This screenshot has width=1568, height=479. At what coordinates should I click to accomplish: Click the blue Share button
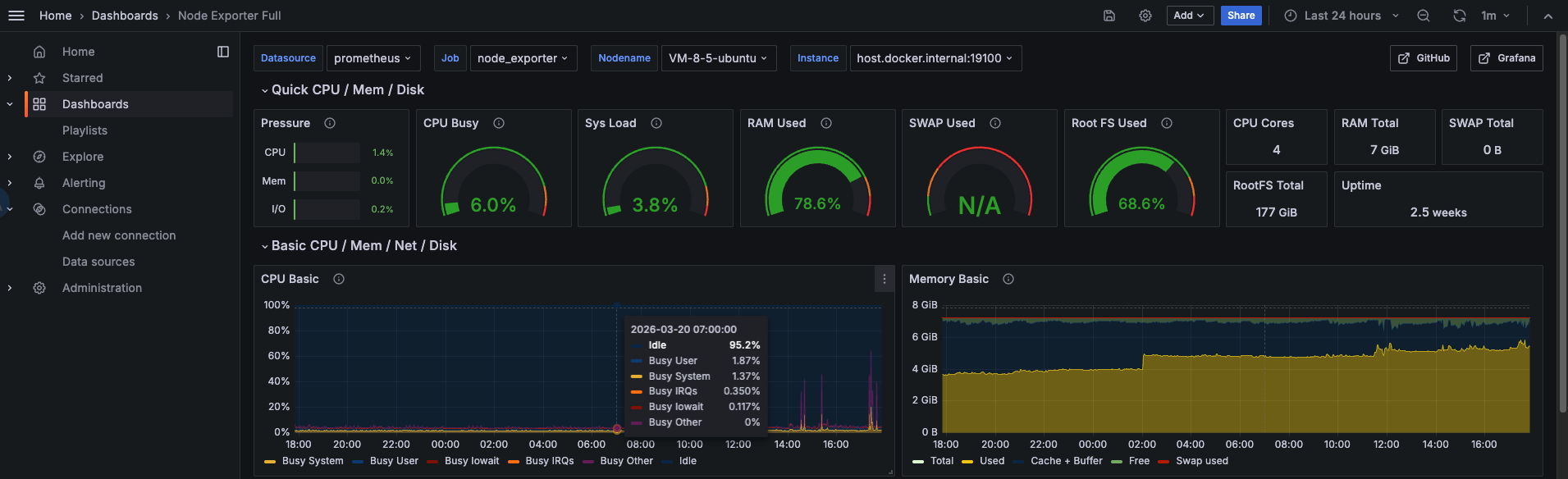[x=1241, y=16]
